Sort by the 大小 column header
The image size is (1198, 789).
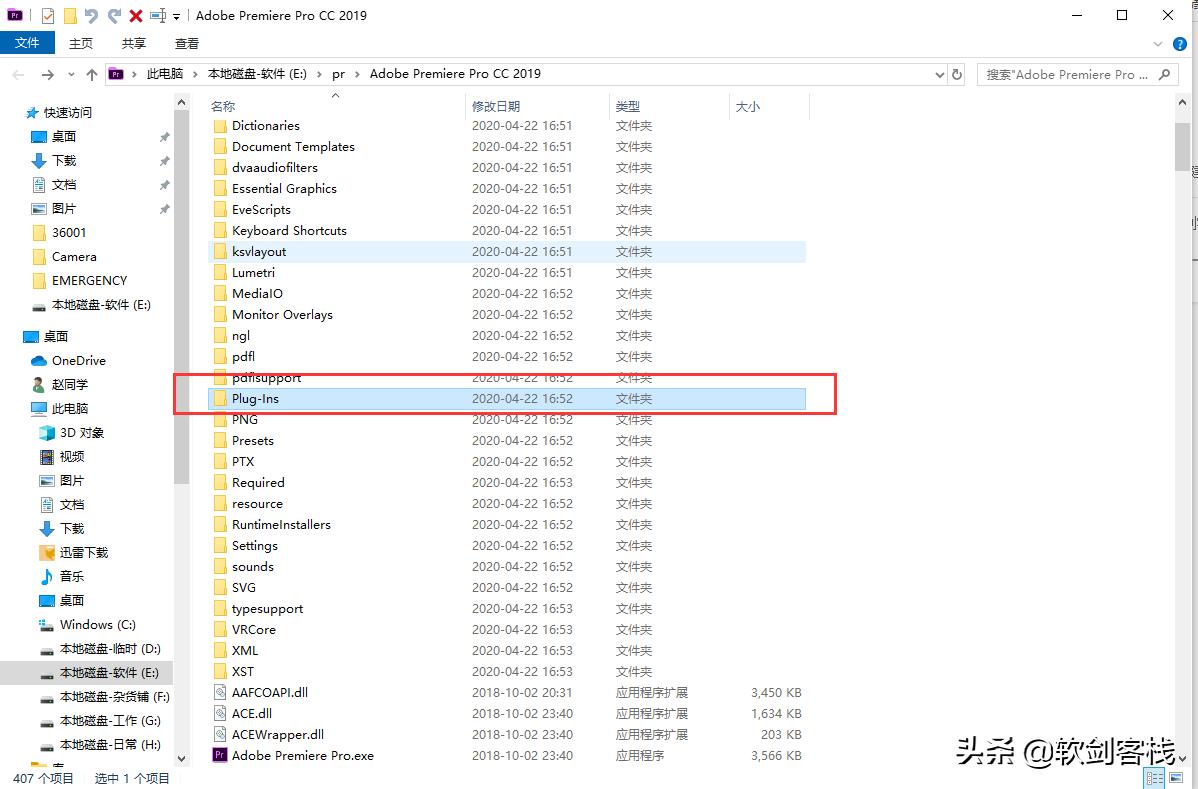coord(747,106)
